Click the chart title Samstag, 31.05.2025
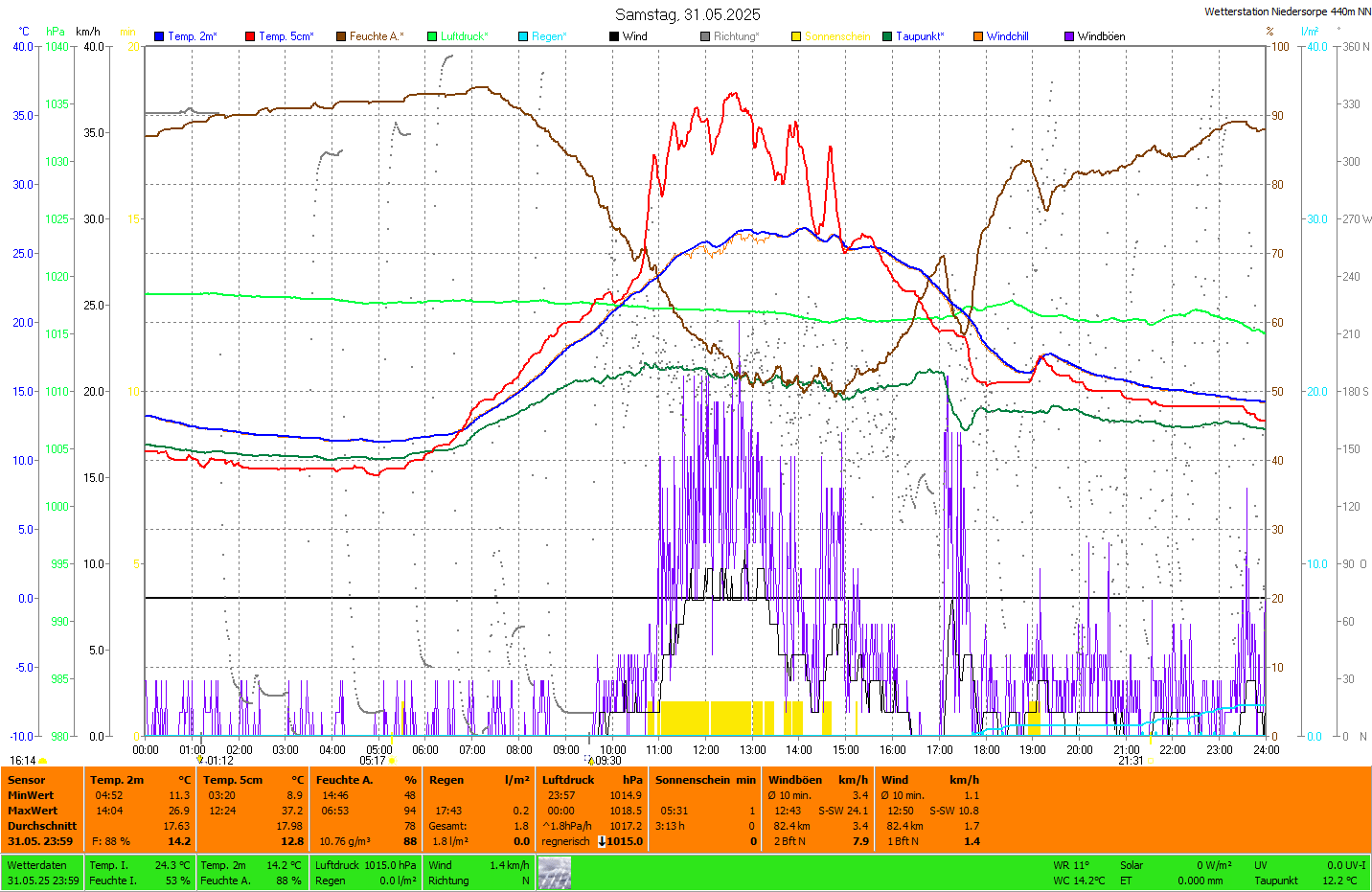Screen dimensions: 1372x892 click(x=687, y=14)
